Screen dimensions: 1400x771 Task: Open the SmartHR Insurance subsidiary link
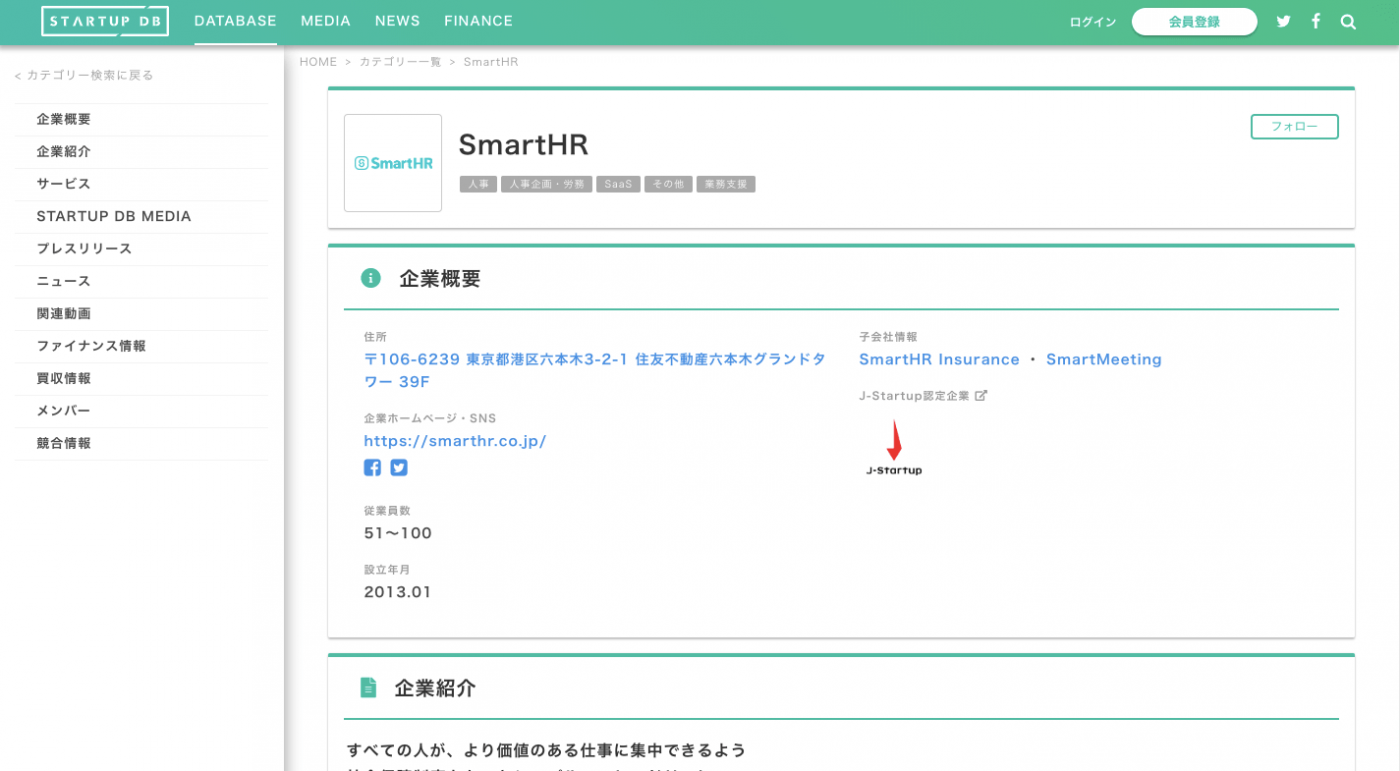pyautogui.click(x=939, y=359)
